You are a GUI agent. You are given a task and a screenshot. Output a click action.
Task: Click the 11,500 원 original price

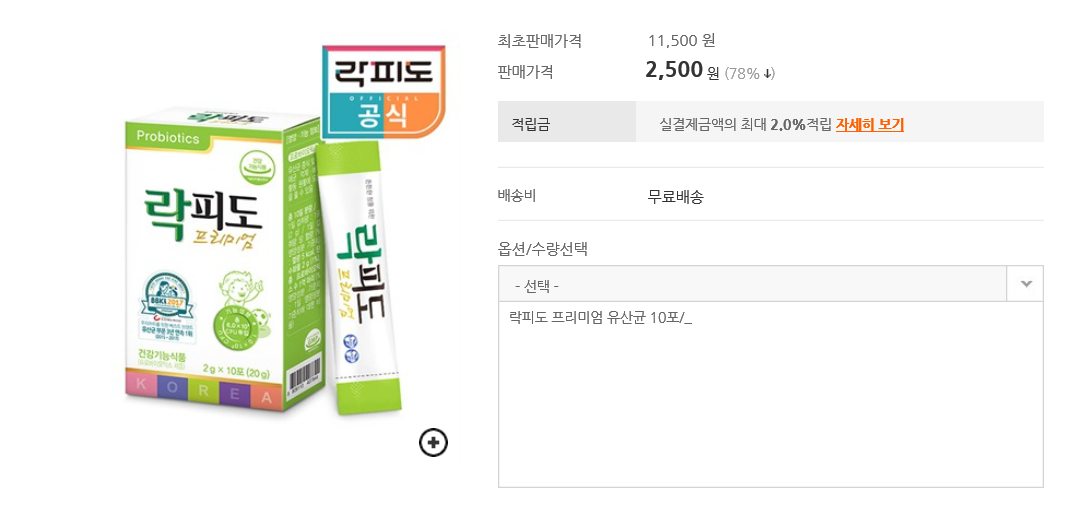click(x=681, y=41)
